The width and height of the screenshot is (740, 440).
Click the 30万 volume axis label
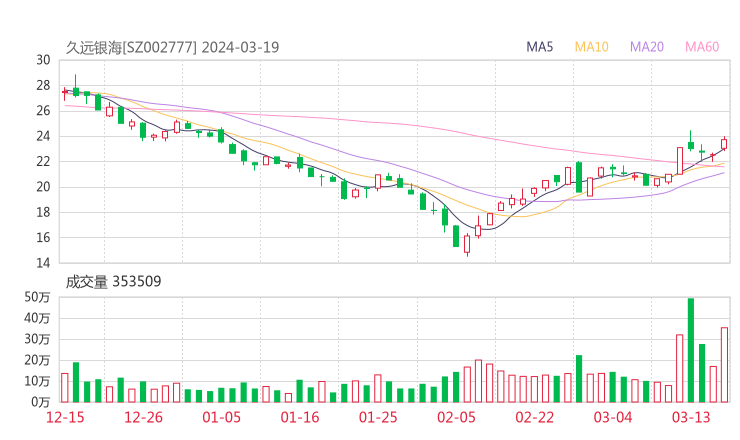coord(37,339)
